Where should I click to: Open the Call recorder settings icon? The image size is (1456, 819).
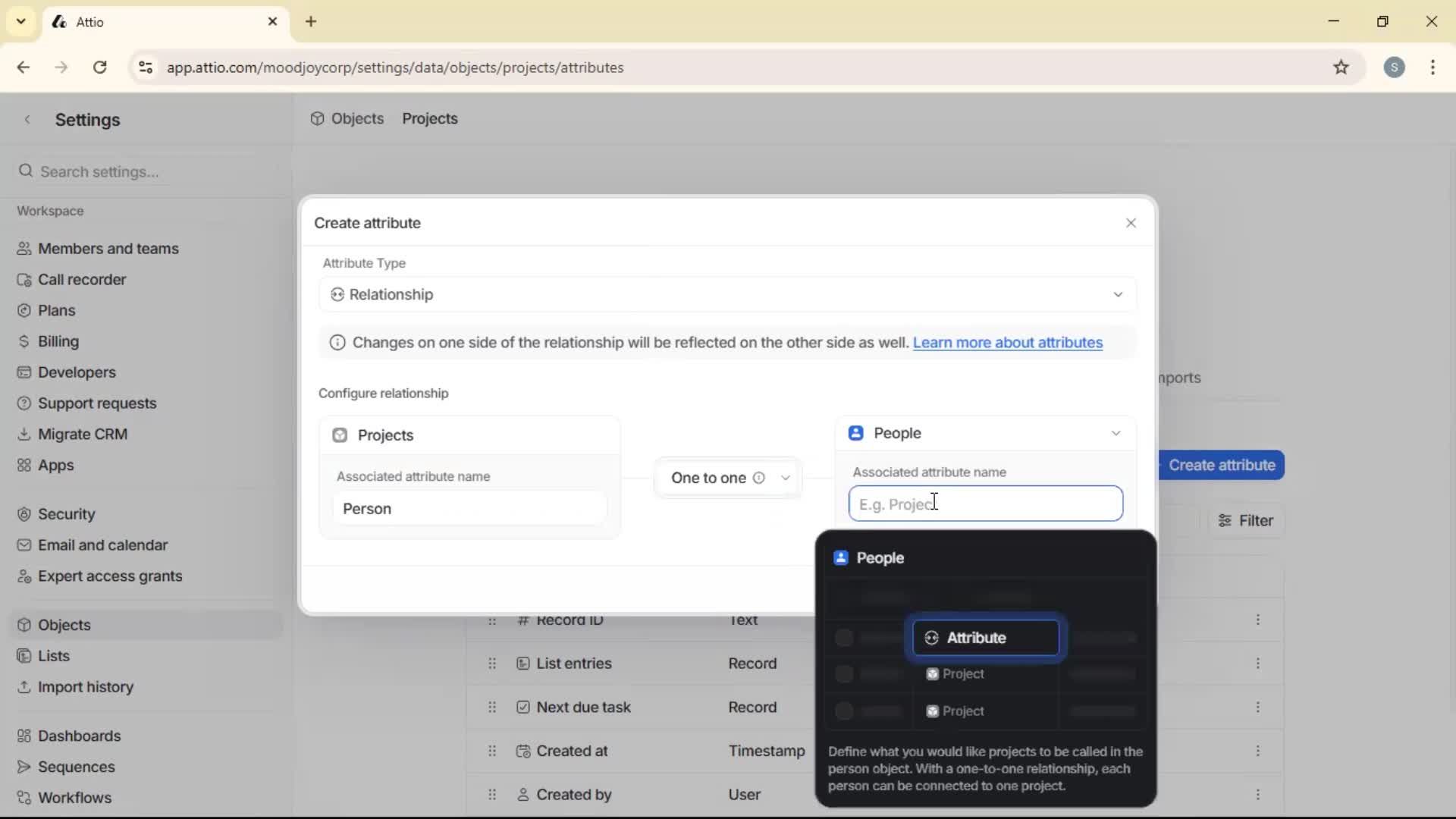pos(24,279)
